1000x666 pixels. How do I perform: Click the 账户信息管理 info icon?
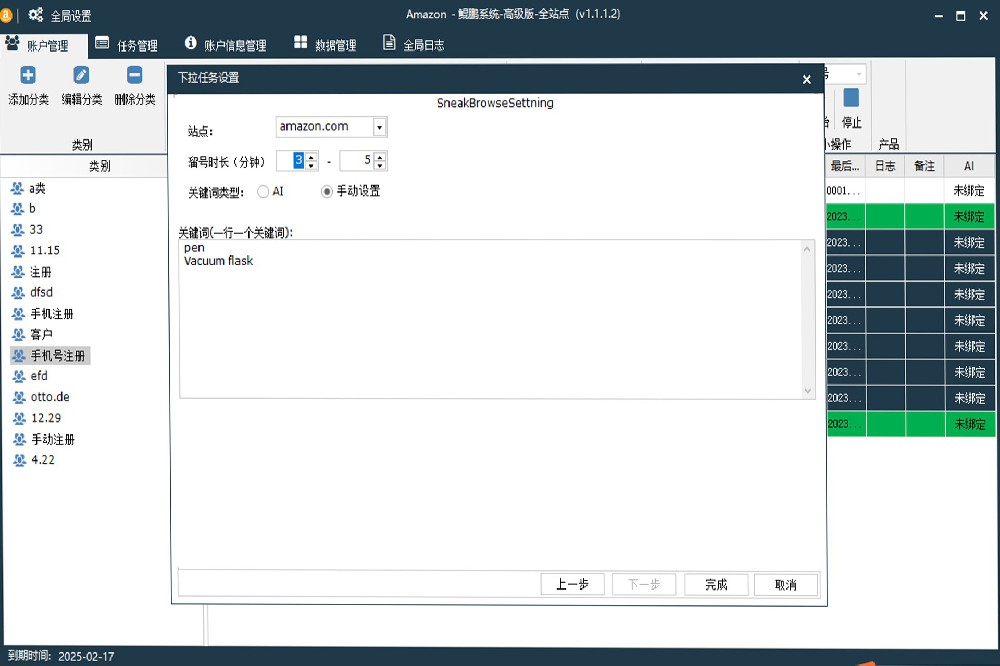190,43
